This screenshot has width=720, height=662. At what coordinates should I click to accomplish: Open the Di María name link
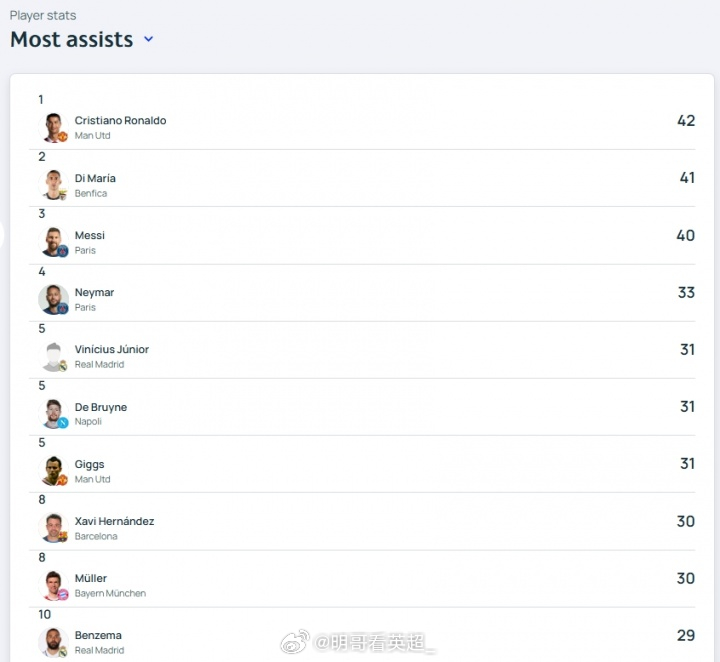click(x=95, y=178)
